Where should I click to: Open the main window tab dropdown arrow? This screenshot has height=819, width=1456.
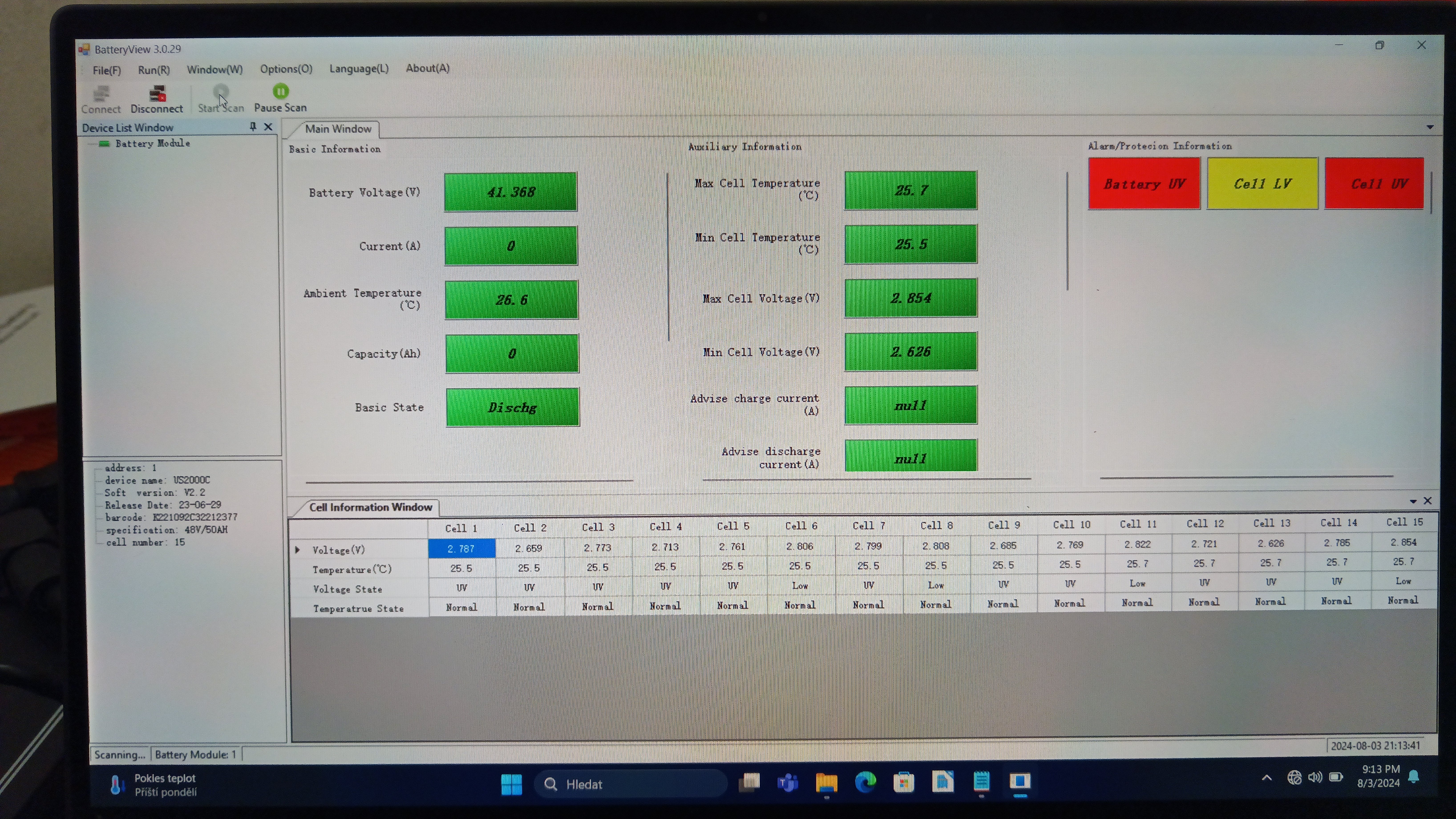[x=1430, y=127]
